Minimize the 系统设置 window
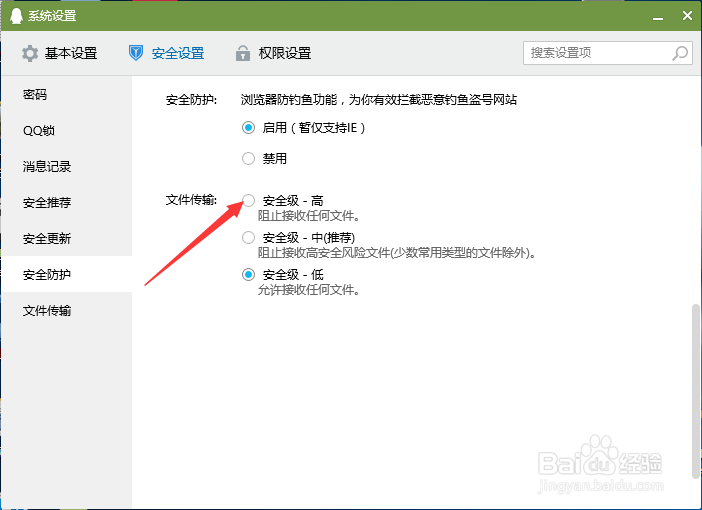This screenshot has height=510, width=702. [x=658, y=17]
